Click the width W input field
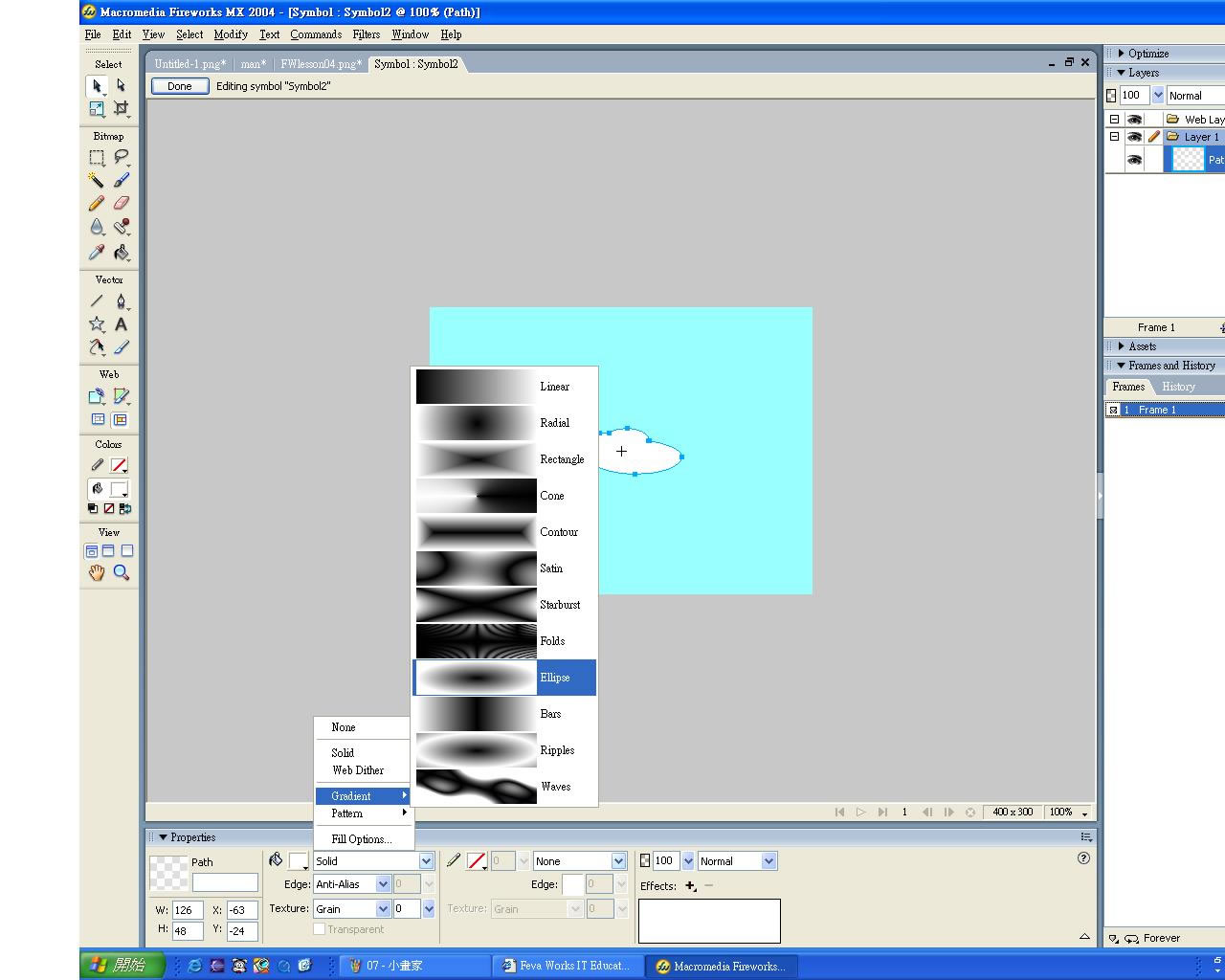The image size is (1225, 980). pyautogui.click(x=188, y=910)
